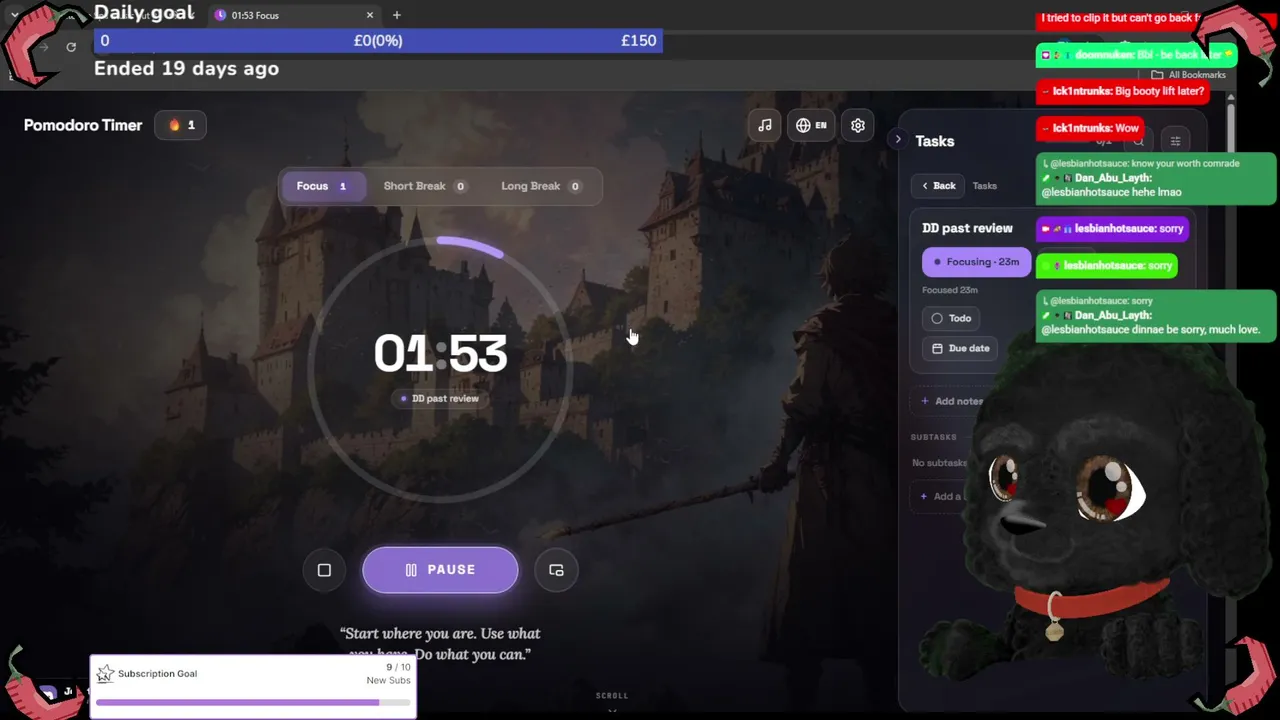
Task: Click the Ick1ntrunks 'Wow' chat message
Action: [x=1090, y=128]
